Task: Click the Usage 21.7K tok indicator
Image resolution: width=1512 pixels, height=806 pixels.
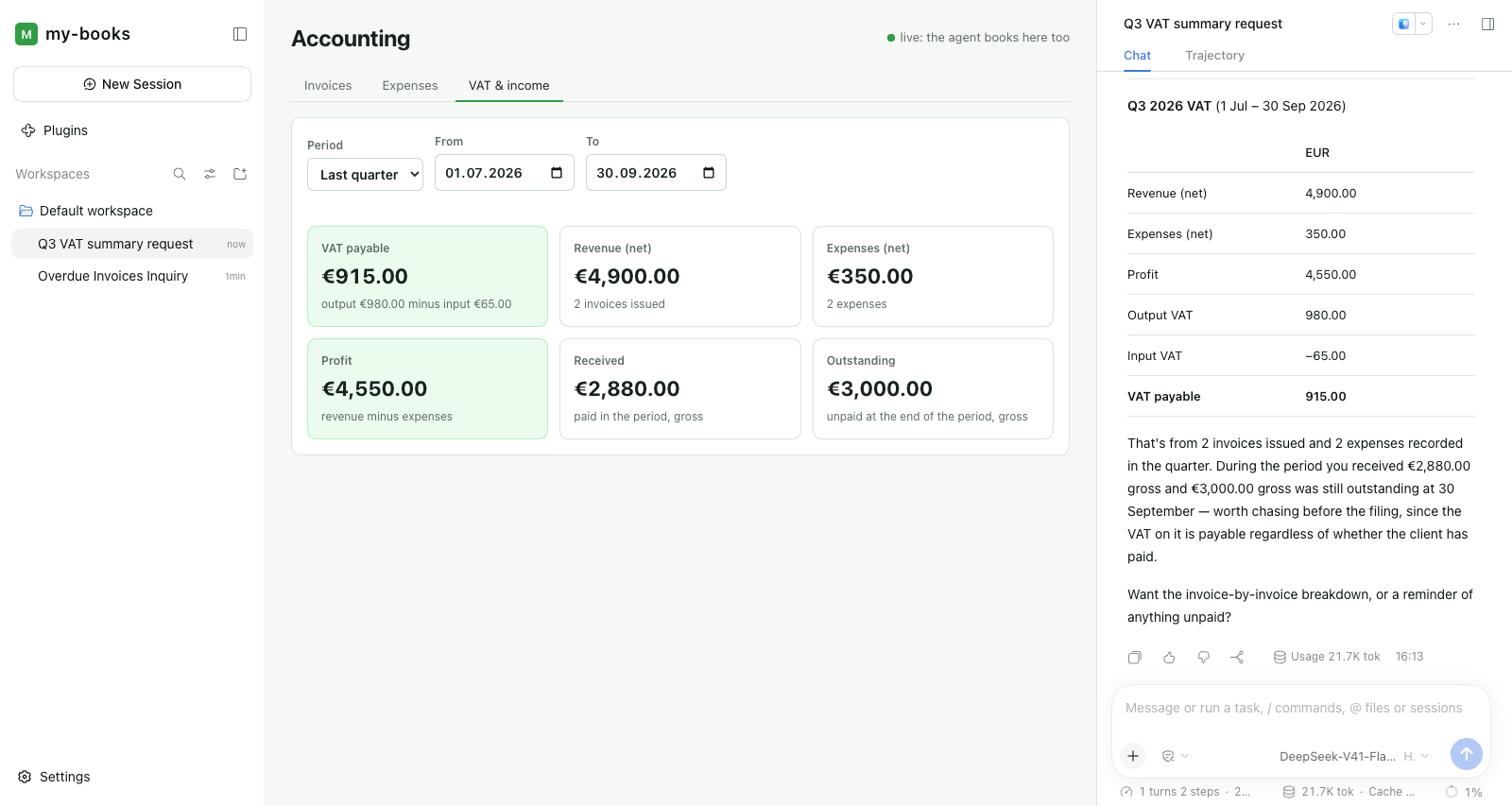Action: click(x=1327, y=657)
